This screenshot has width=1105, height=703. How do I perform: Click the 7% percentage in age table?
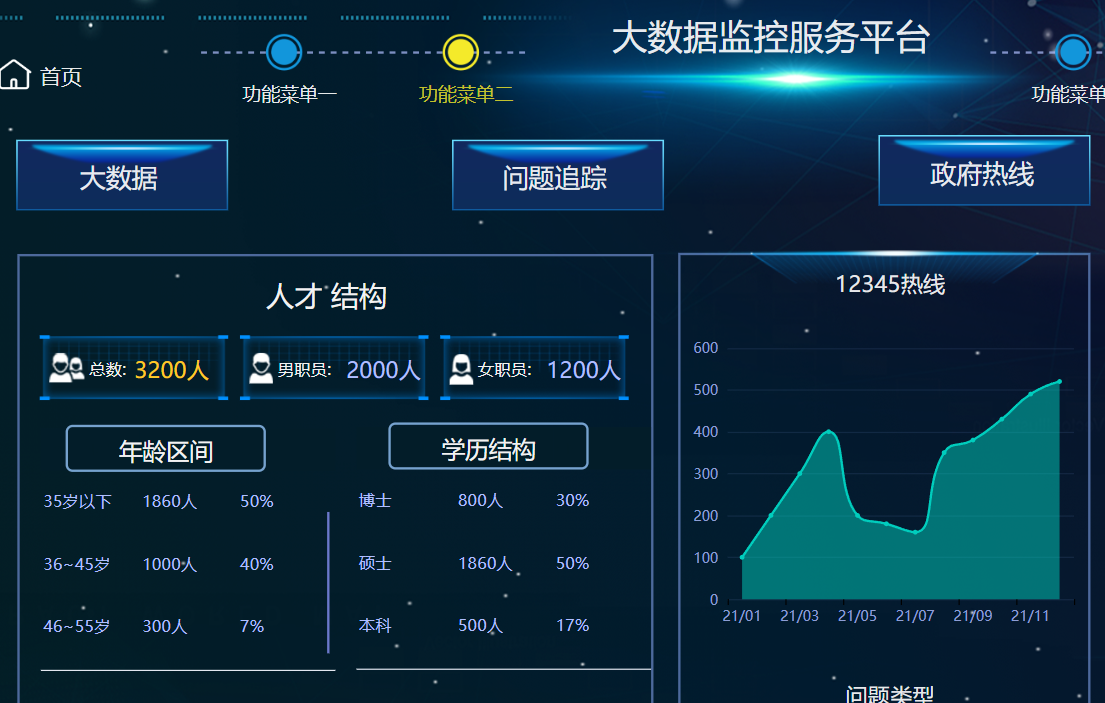click(252, 626)
